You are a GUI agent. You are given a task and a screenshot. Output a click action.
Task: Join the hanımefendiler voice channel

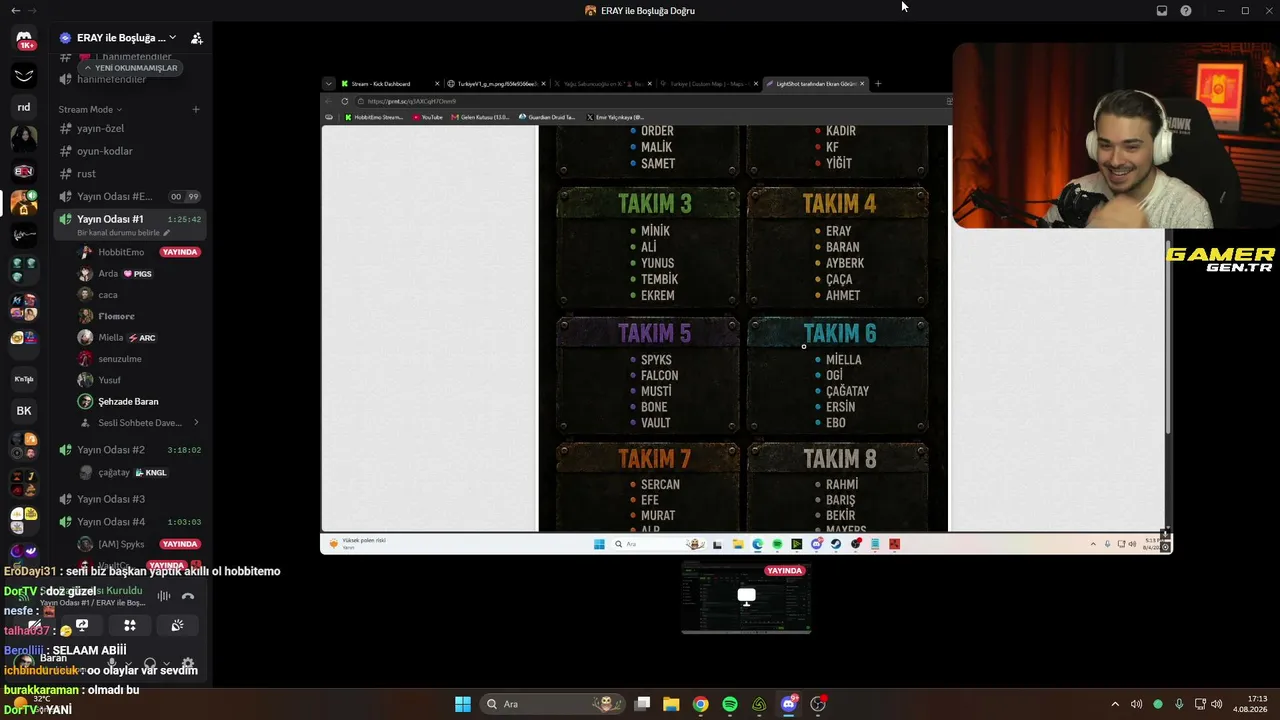130,79
